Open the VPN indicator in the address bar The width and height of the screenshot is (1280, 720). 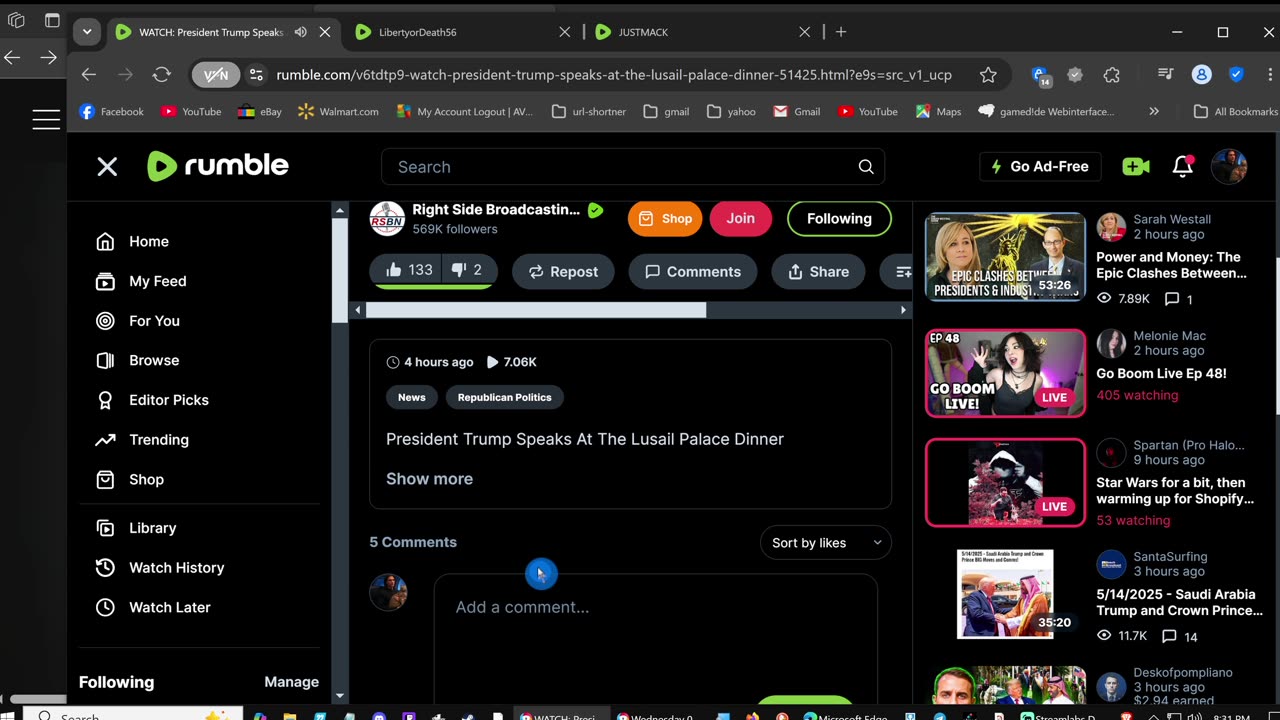click(216, 75)
